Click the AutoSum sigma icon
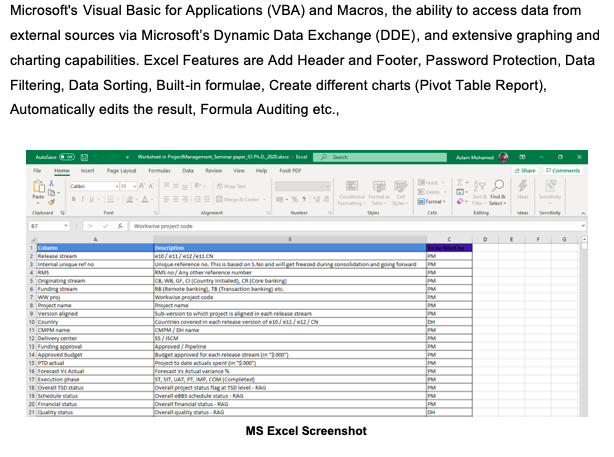This screenshot has height=457, width=614. [460, 182]
